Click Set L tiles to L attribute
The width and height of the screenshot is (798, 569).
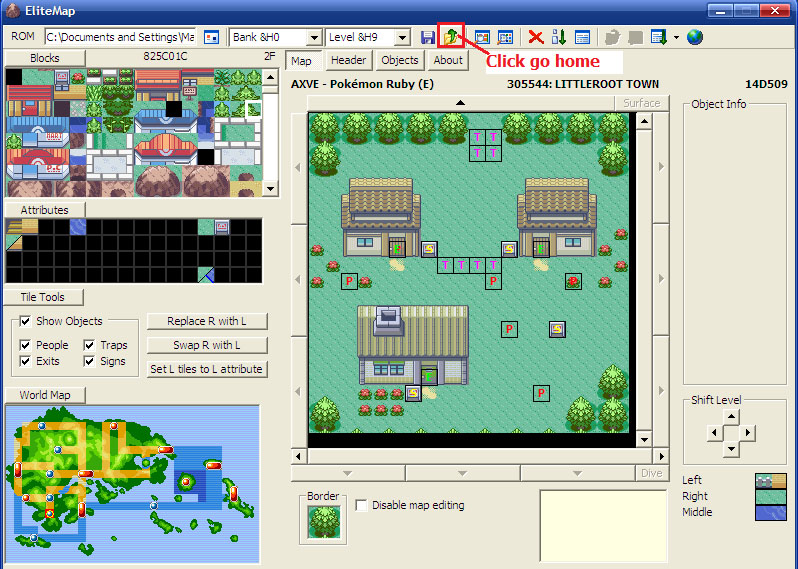pos(207,369)
